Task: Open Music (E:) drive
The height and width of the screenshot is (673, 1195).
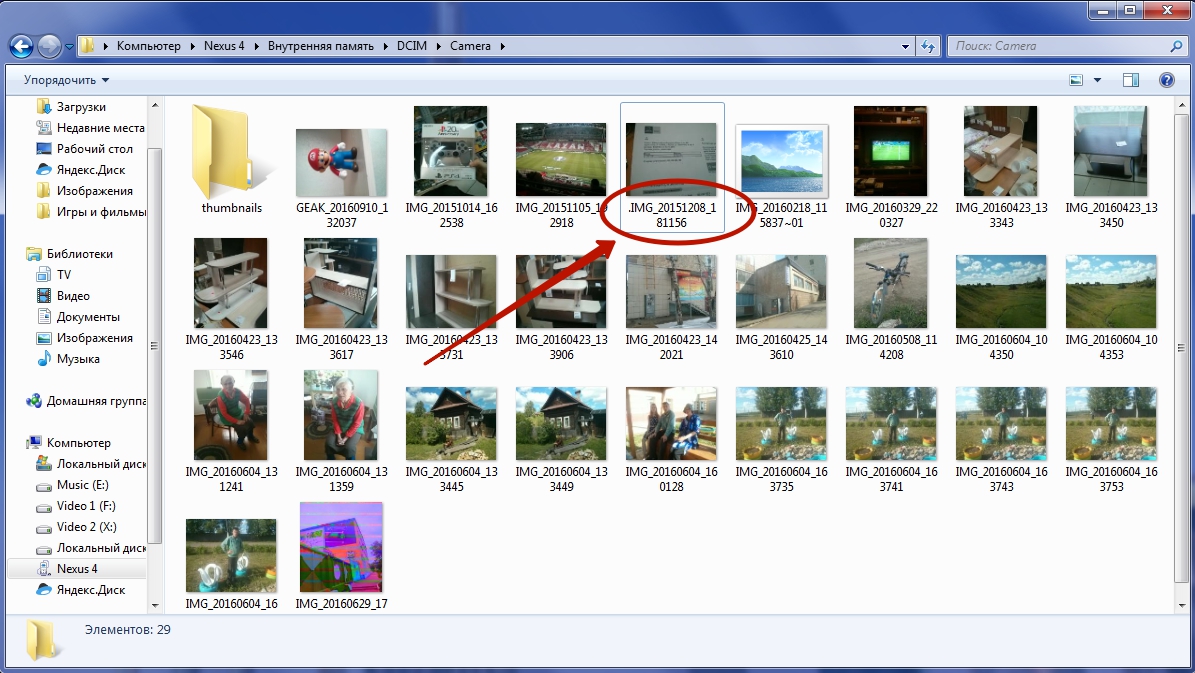Action: (x=82, y=485)
